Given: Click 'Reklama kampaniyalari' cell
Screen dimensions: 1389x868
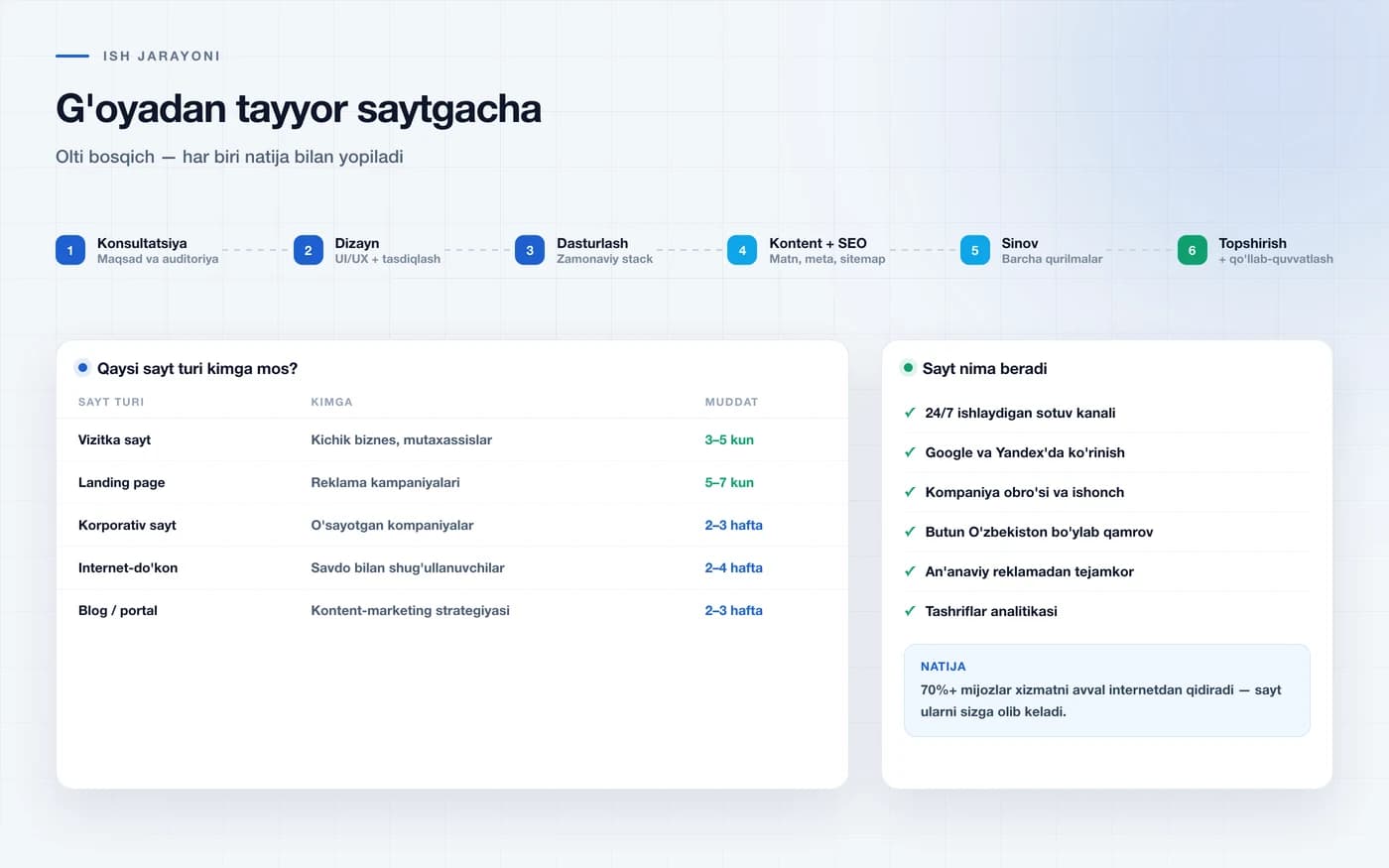Looking at the screenshot, I should [385, 482].
